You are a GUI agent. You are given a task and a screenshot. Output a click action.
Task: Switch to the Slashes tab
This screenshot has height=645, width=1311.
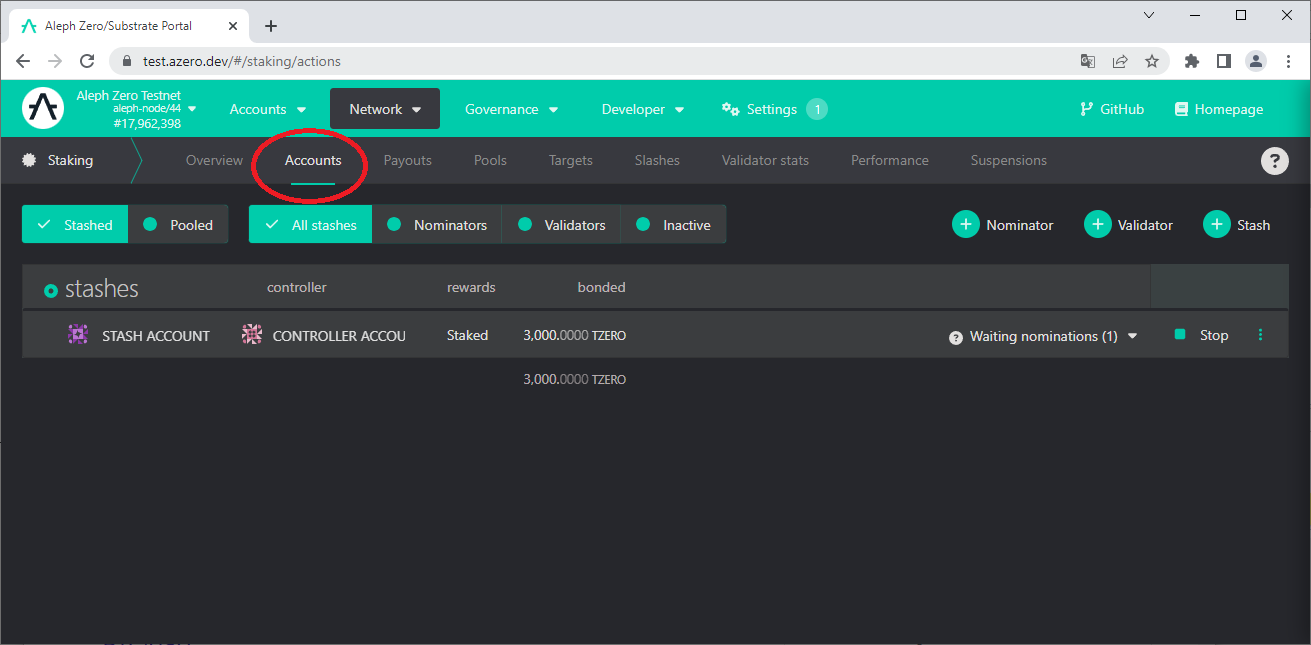pyautogui.click(x=657, y=160)
